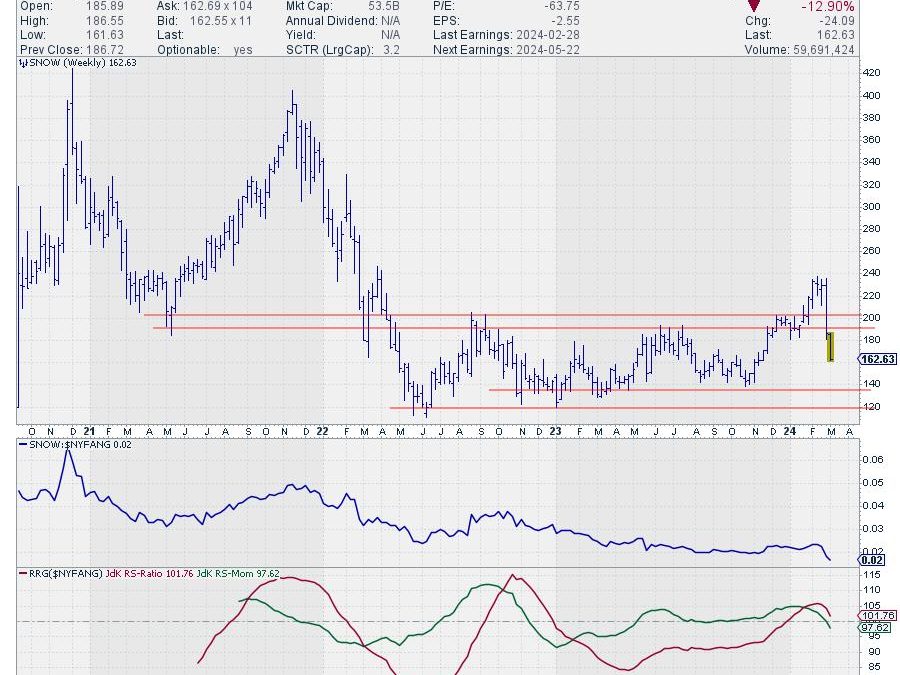Select the P/E value -63.75

[x=562, y=6]
